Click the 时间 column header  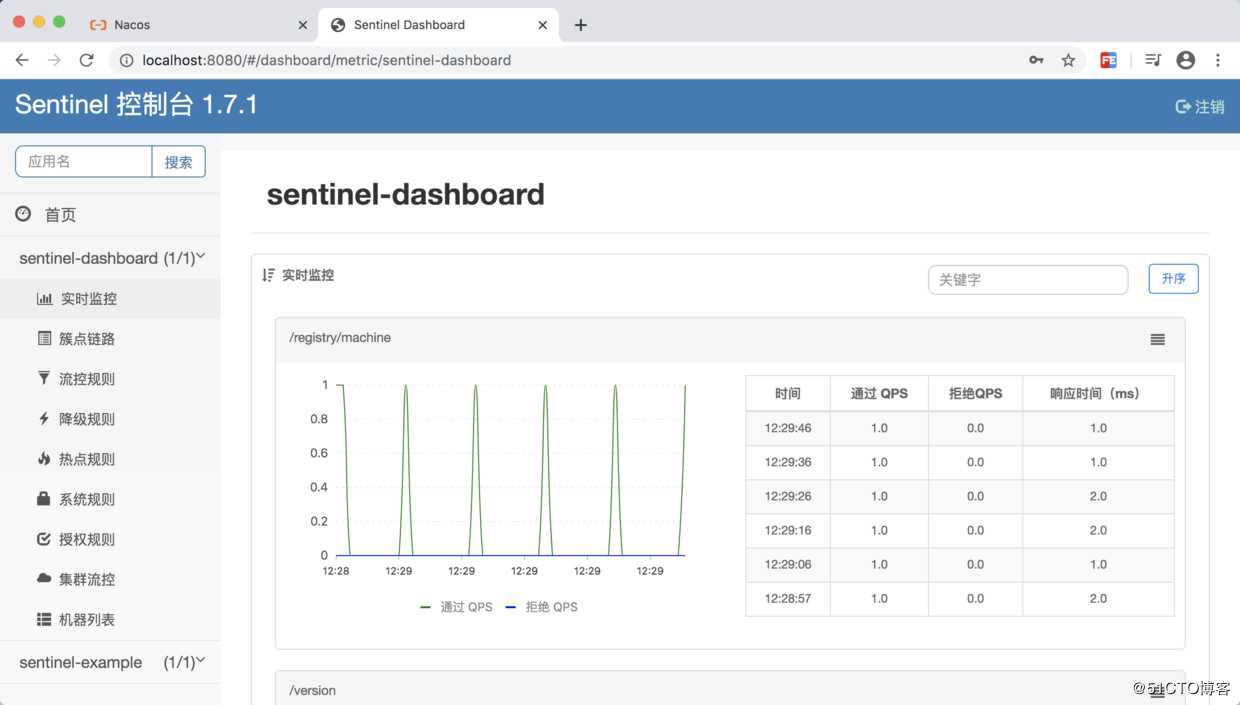pyautogui.click(x=788, y=394)
